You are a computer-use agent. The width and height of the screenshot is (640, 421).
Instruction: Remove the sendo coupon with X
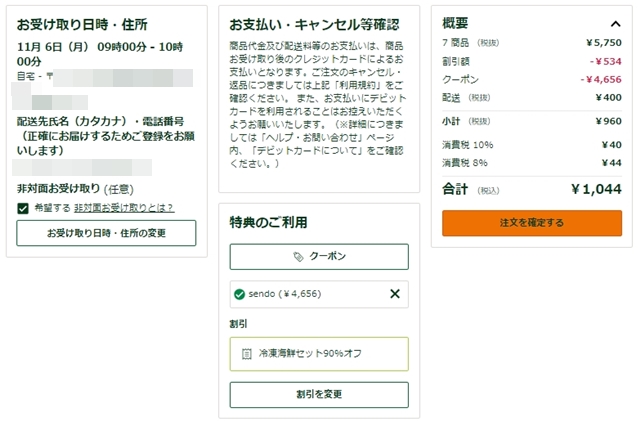pos(395,294)
